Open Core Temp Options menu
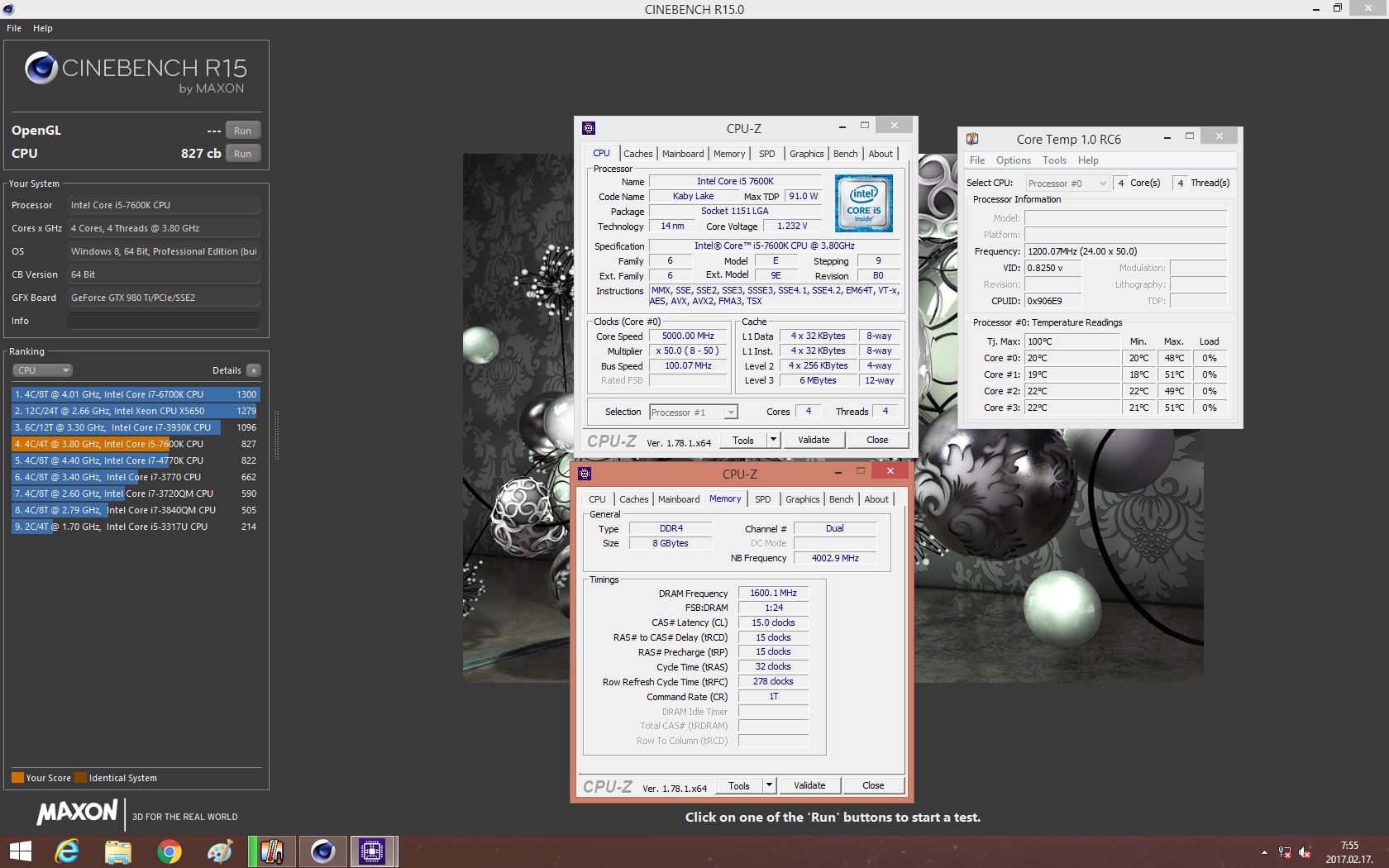 [x=1014, y=160]
